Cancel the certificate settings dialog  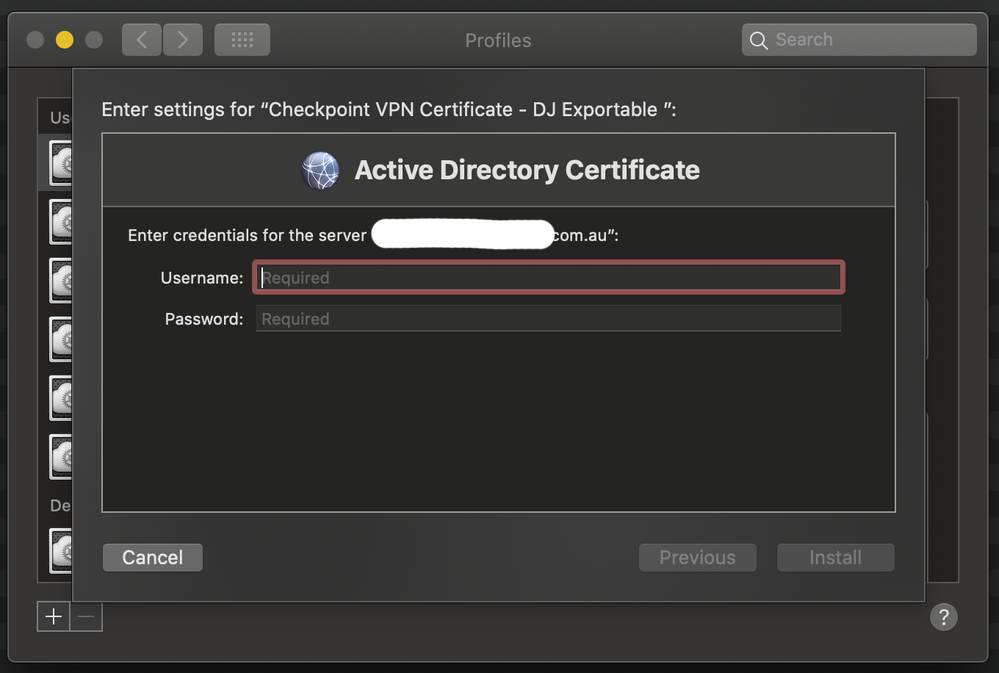[153, 558]
